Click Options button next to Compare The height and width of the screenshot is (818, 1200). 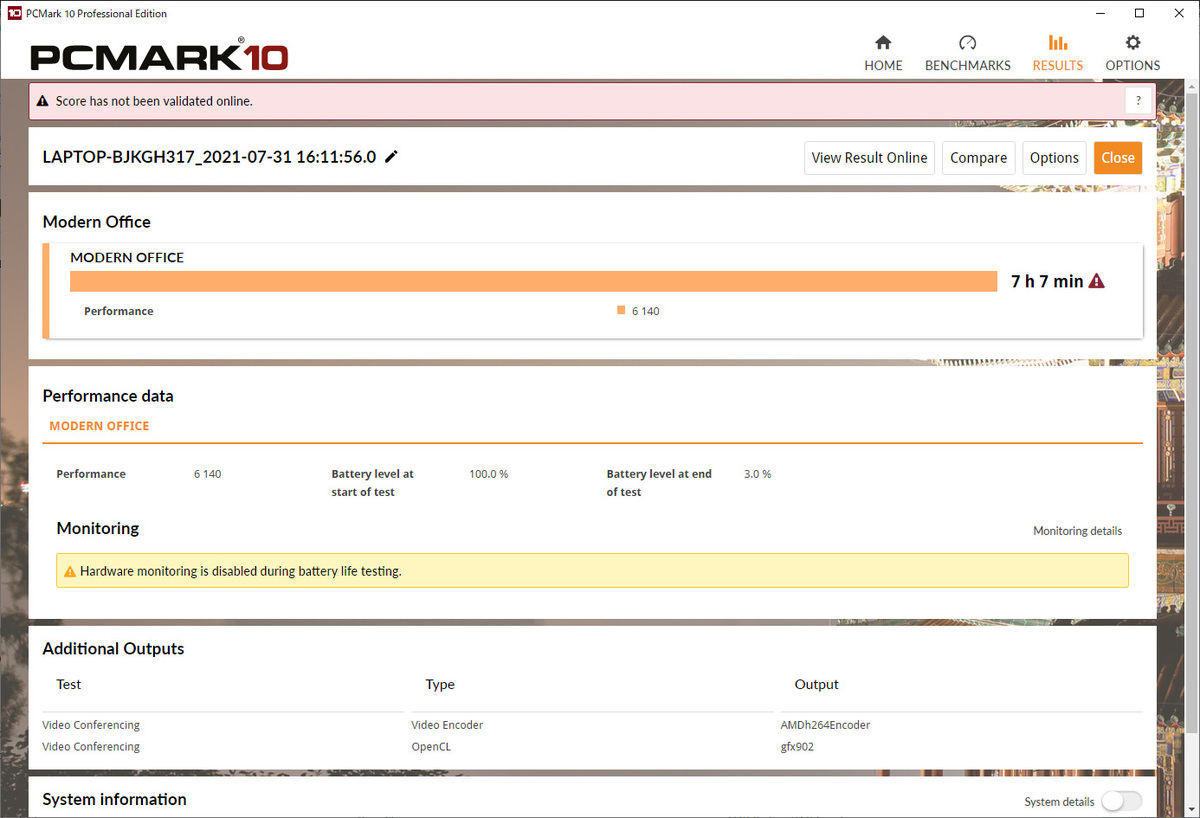click(x=1054, y=158)
